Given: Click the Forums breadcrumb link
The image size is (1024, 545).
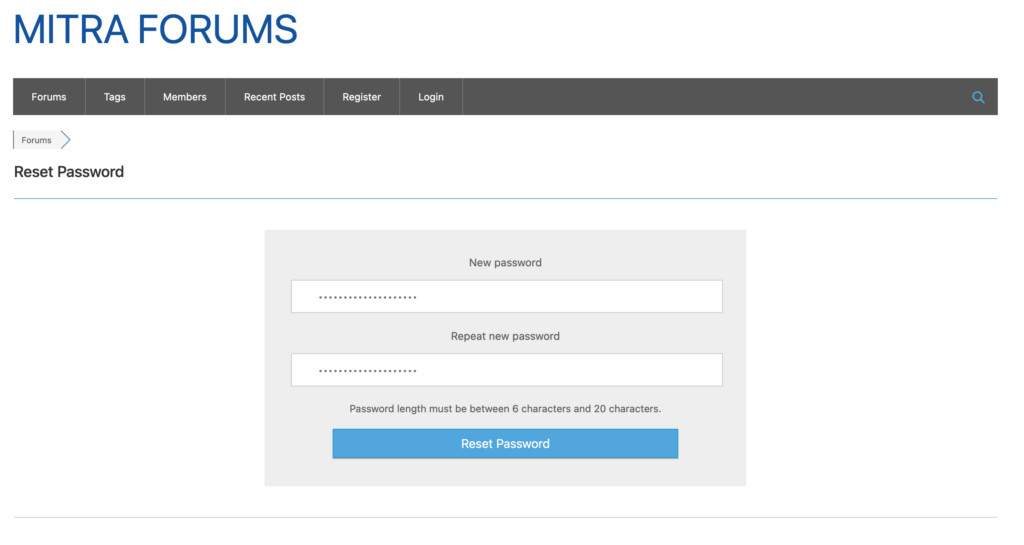Looking at the screenshot, I should tap(36, 140).
